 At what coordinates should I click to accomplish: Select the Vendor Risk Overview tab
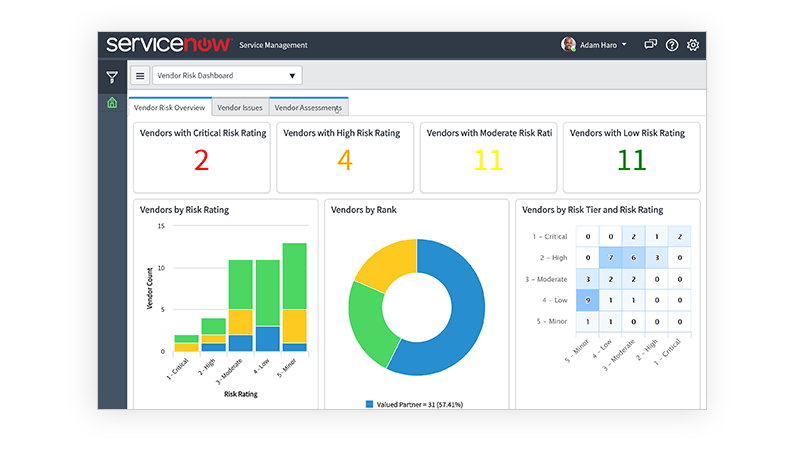(x=169, y=107)
